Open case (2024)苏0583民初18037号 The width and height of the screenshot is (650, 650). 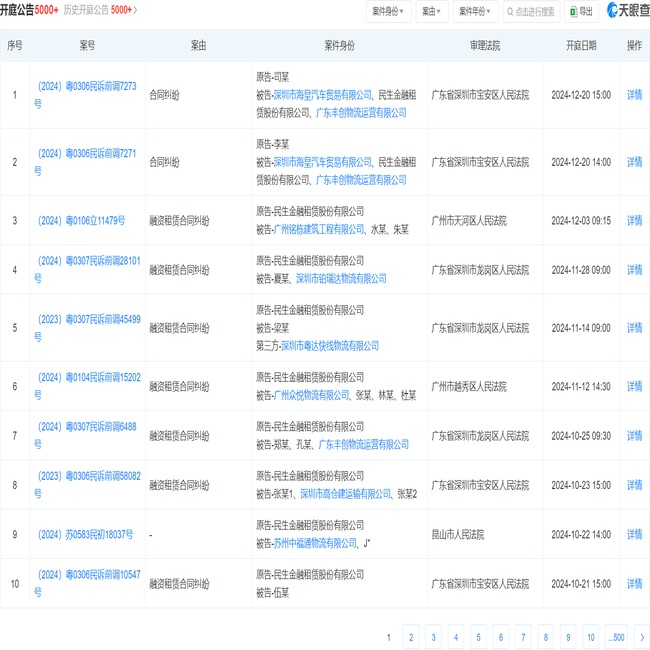(85, 534)
